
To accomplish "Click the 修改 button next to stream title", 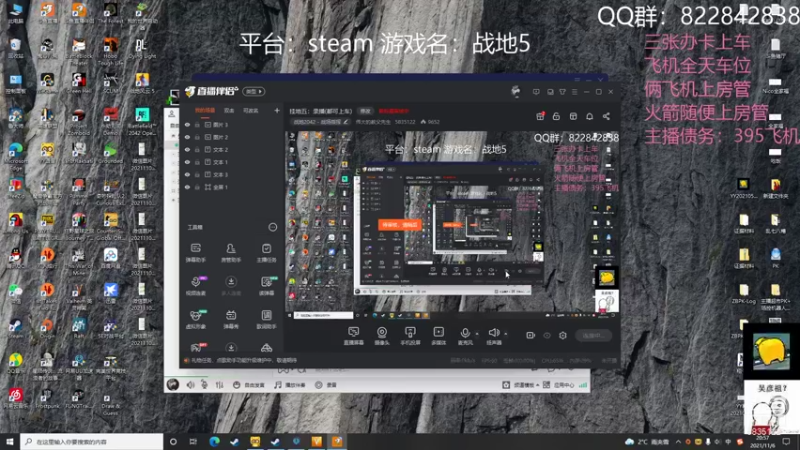I will (365, 111).
